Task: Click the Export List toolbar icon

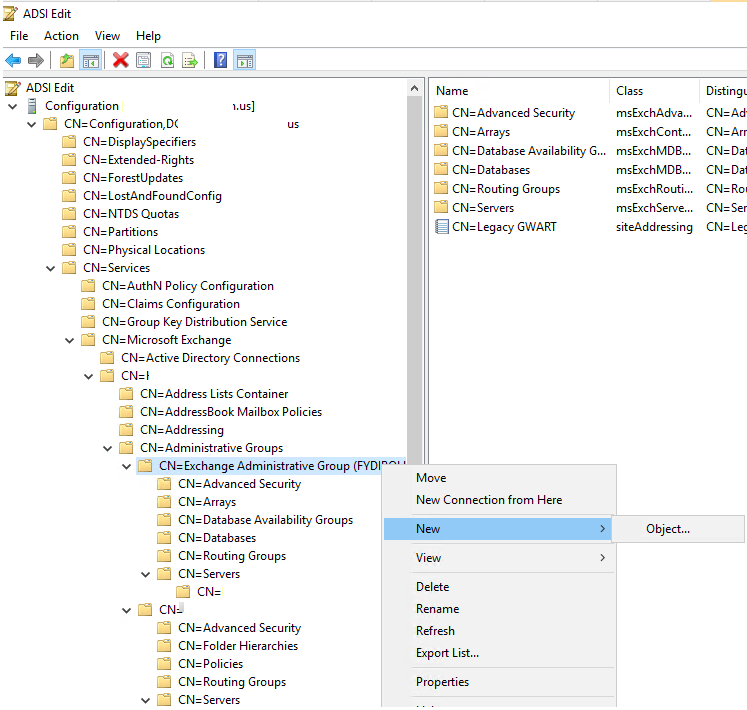Action: (x=190, y=61)
